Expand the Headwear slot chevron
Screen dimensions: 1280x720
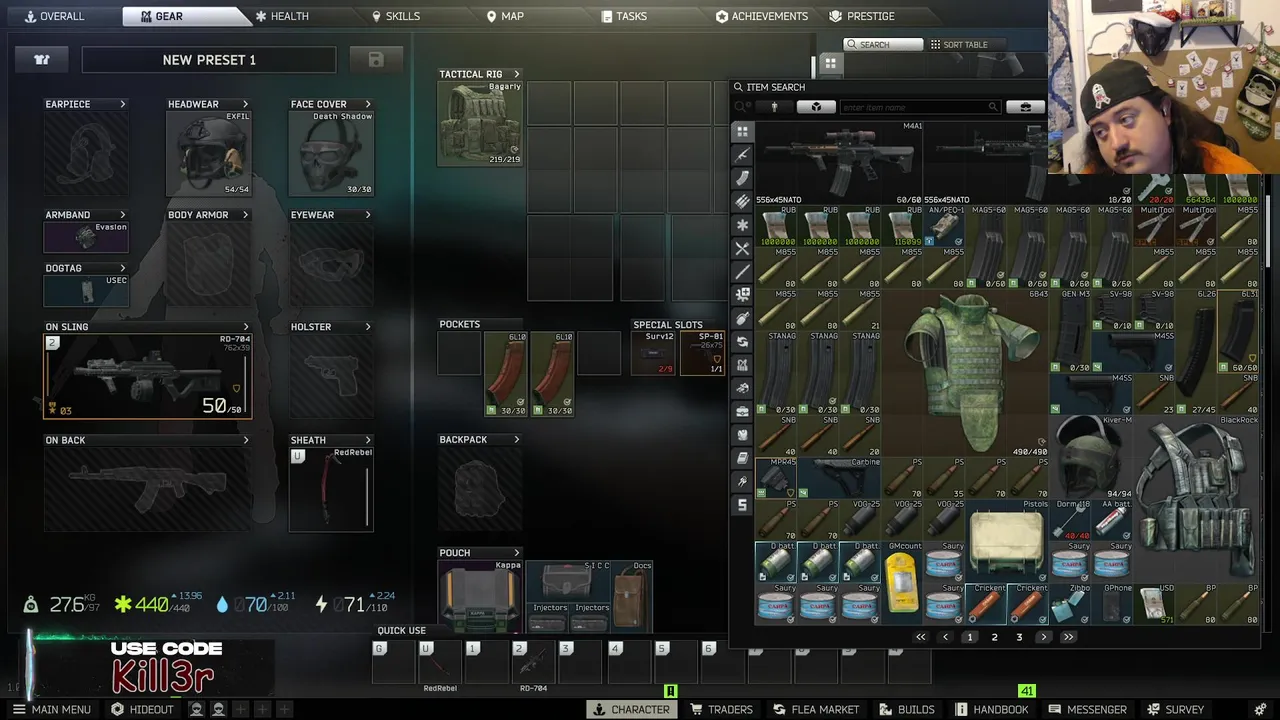pyautogui.click(x=245, y=104)
